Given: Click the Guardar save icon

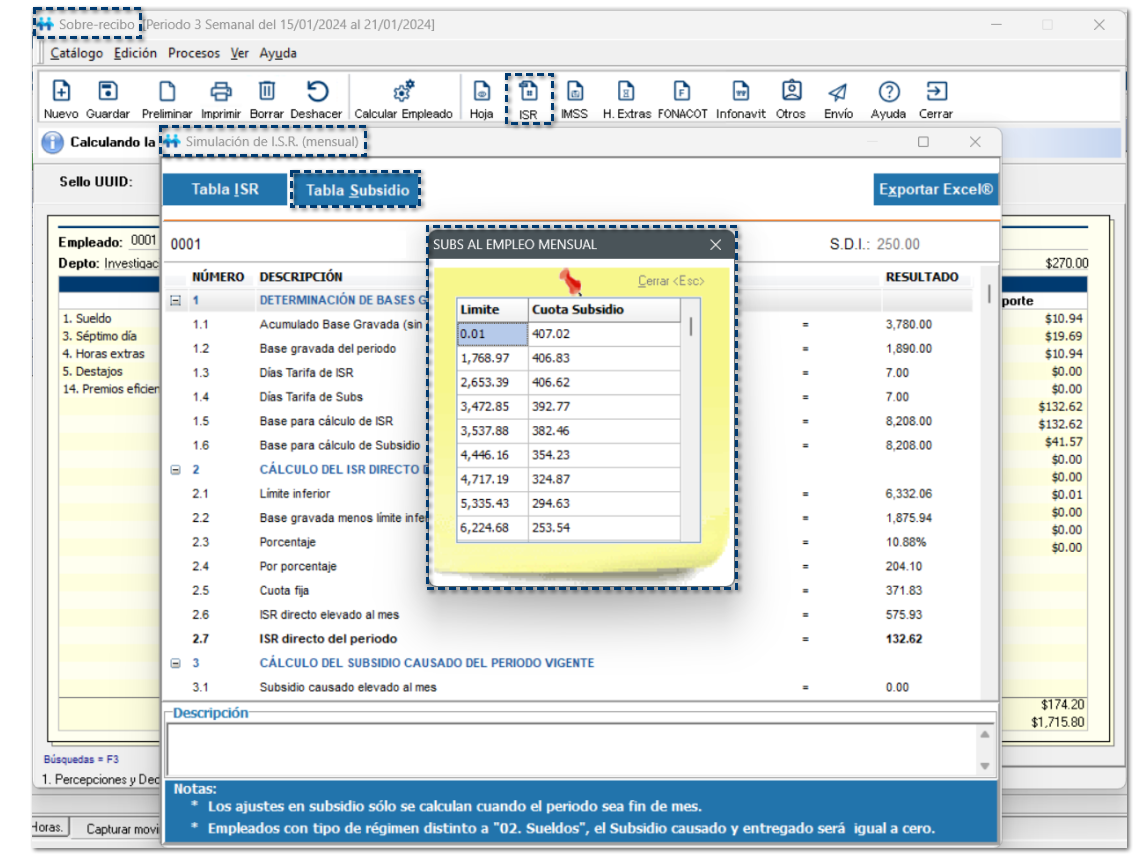Looking at the screenshot, I should 107,92.
